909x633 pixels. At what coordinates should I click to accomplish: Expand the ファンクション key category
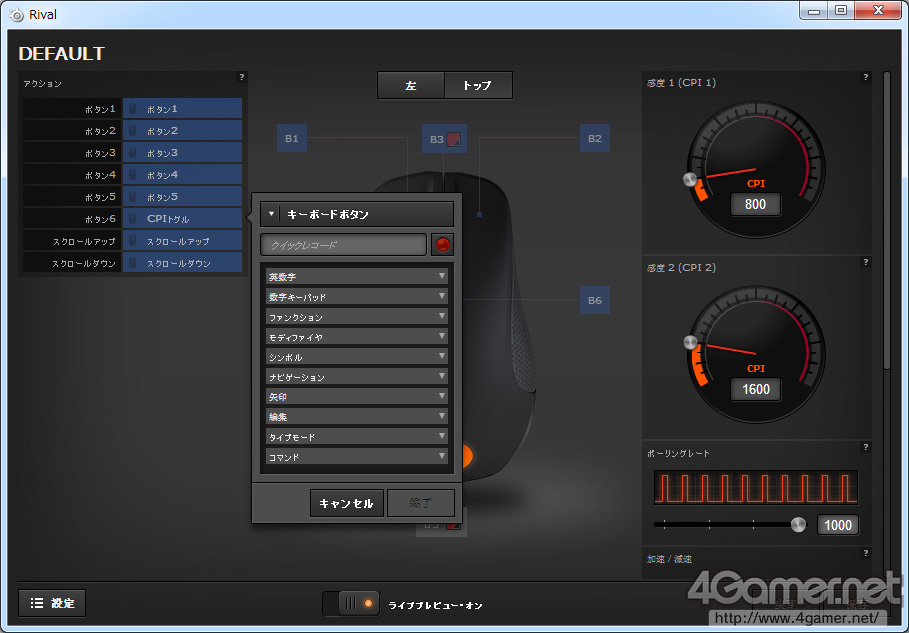[357, 316]
